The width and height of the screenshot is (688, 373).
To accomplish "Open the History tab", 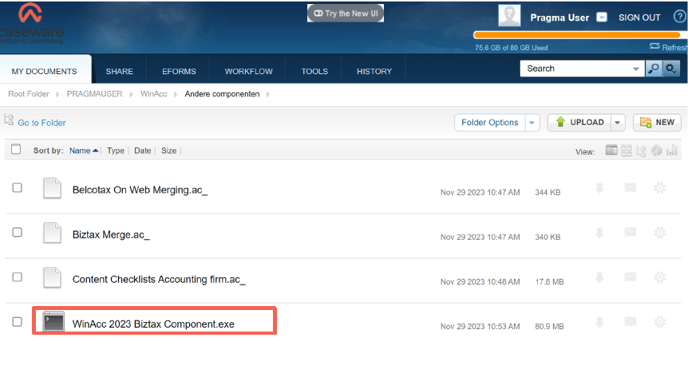I will click(374, 71).
